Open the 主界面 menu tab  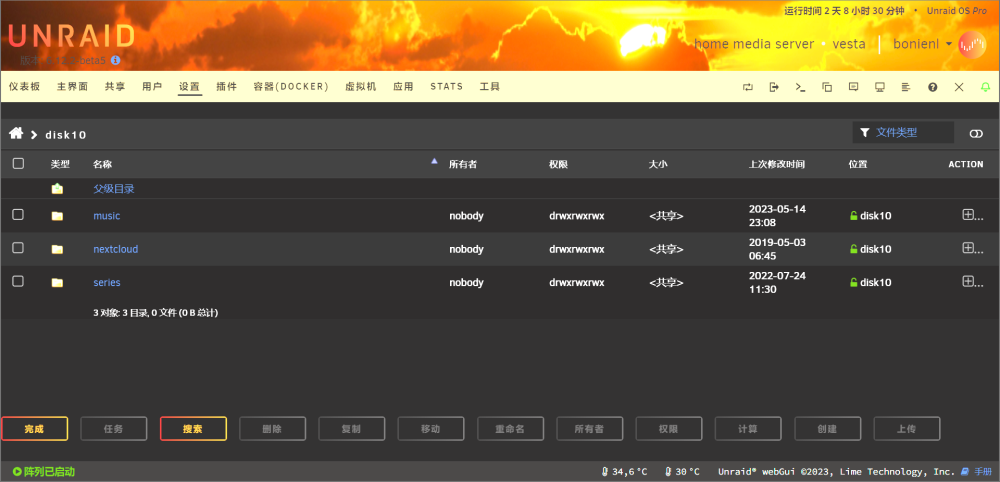click(x=72, y=87)
